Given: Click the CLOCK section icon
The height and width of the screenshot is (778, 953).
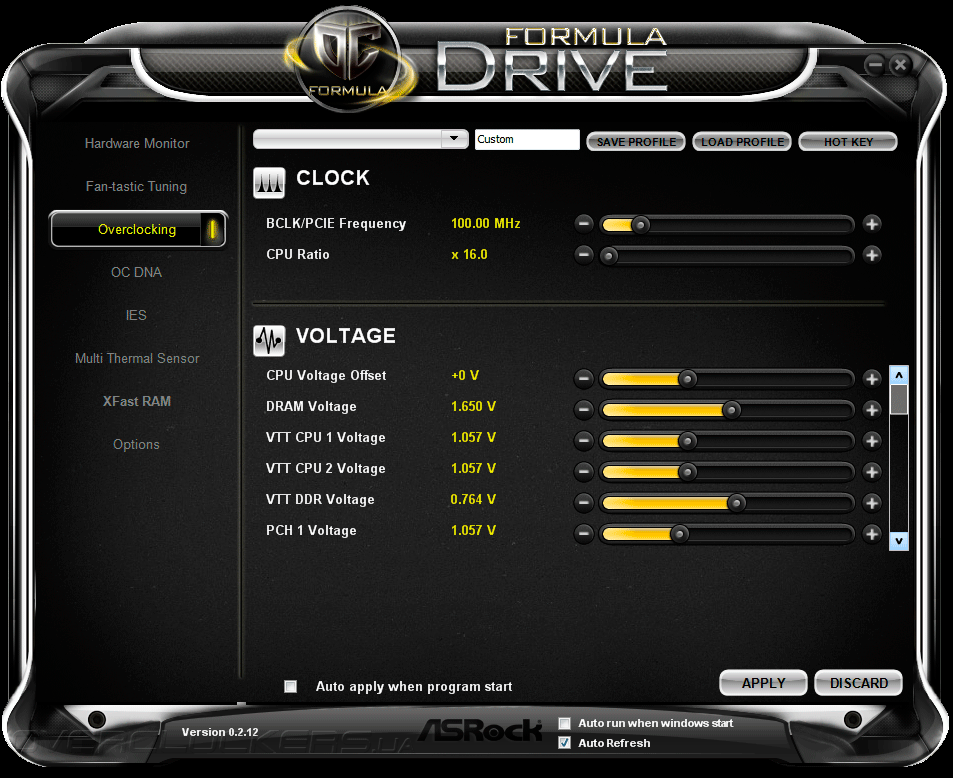Looking at the screenshot, I should (269, 182).
